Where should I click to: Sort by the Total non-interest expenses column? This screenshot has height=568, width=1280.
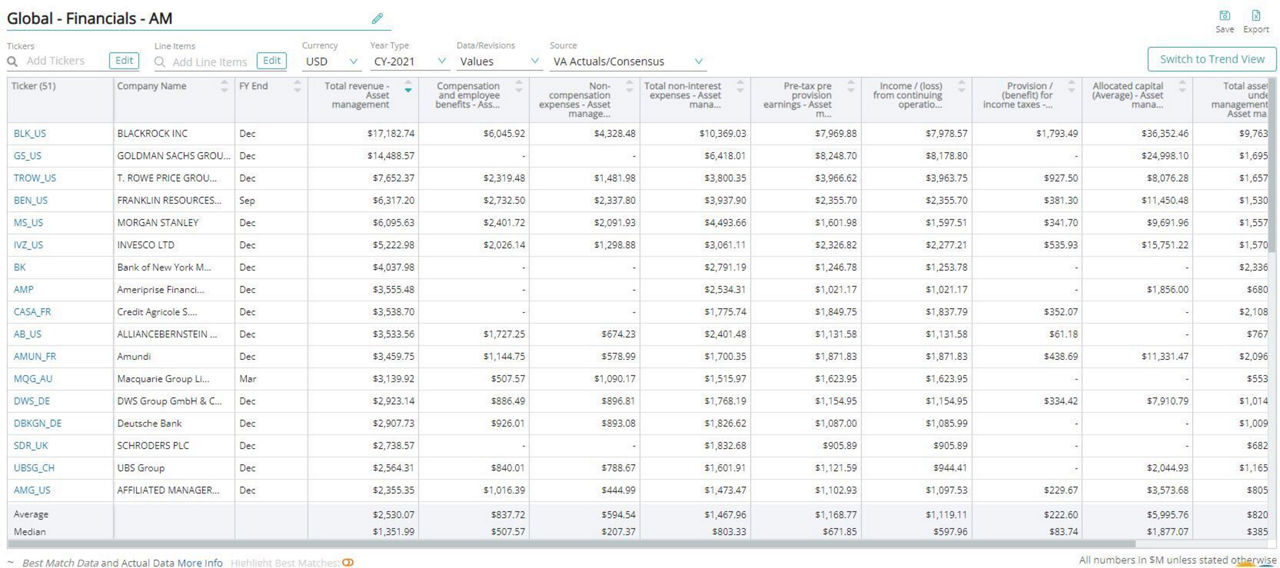coord(741,86)
